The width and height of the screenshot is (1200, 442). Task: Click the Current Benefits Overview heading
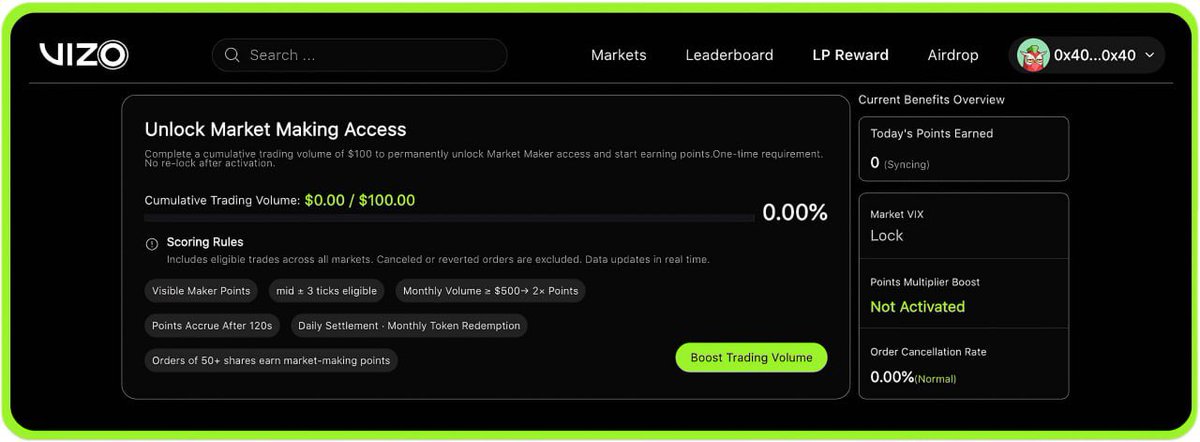[x=932, y=100]
